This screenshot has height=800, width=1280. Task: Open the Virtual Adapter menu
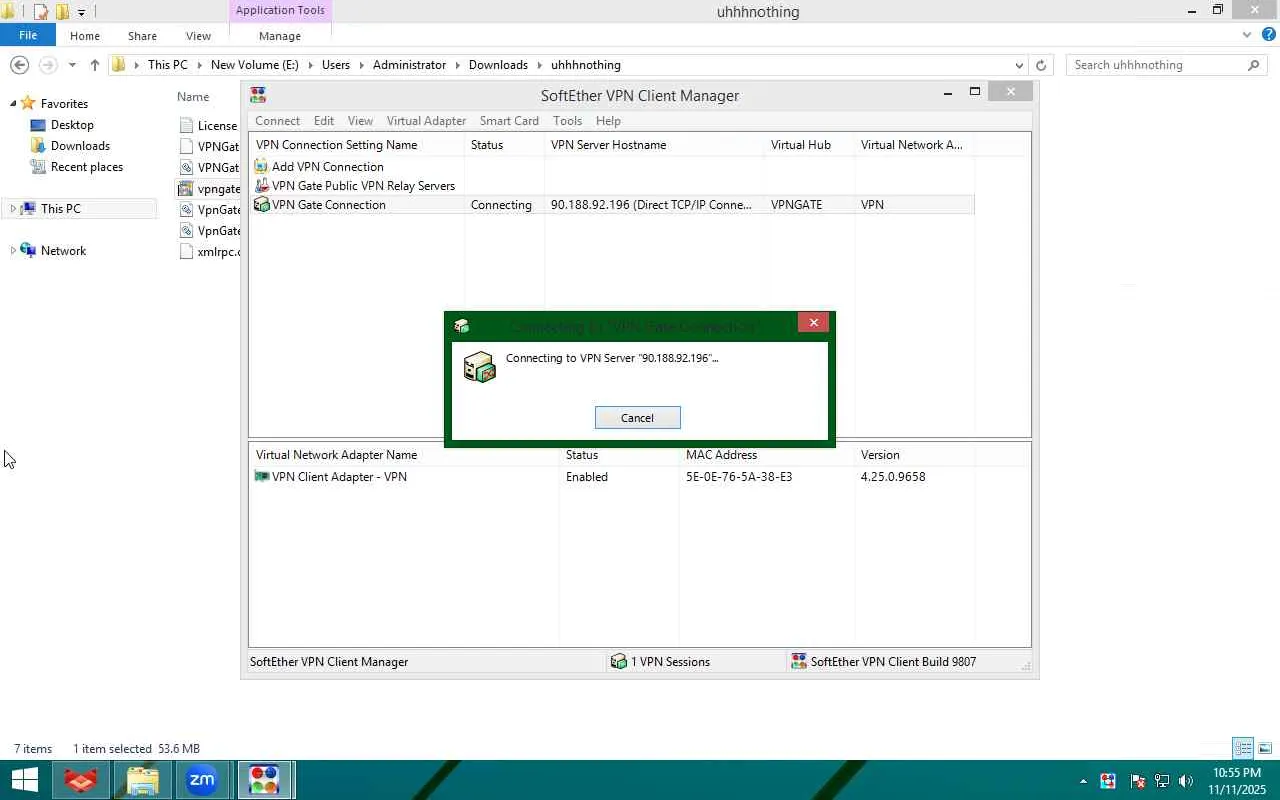pyautogui.click(x=426, y=121)
